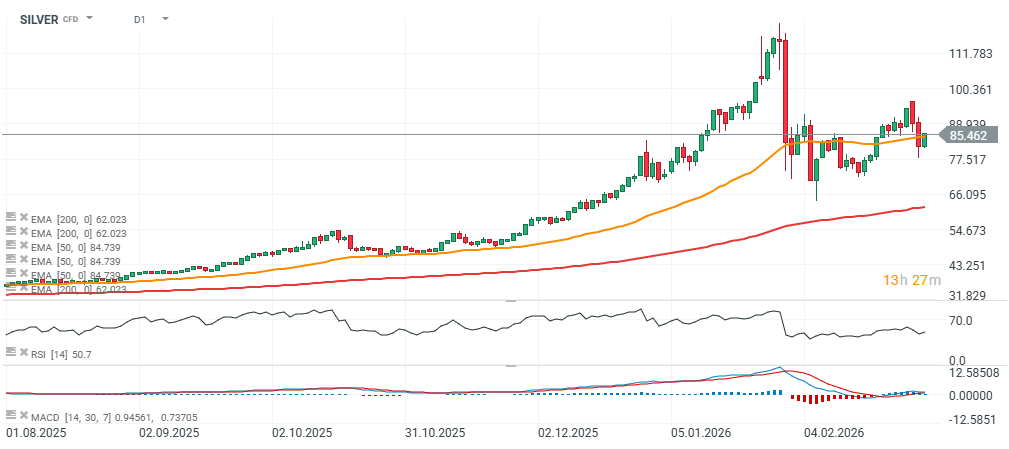Click the resize handle above the RSI pane
1009x449 pixels.
[510, 300]
